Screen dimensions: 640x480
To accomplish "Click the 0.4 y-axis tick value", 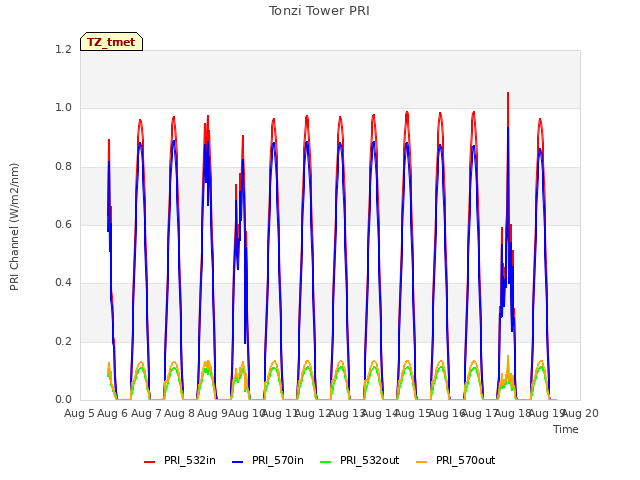I will pyautogui.click(x=64, y=283).
